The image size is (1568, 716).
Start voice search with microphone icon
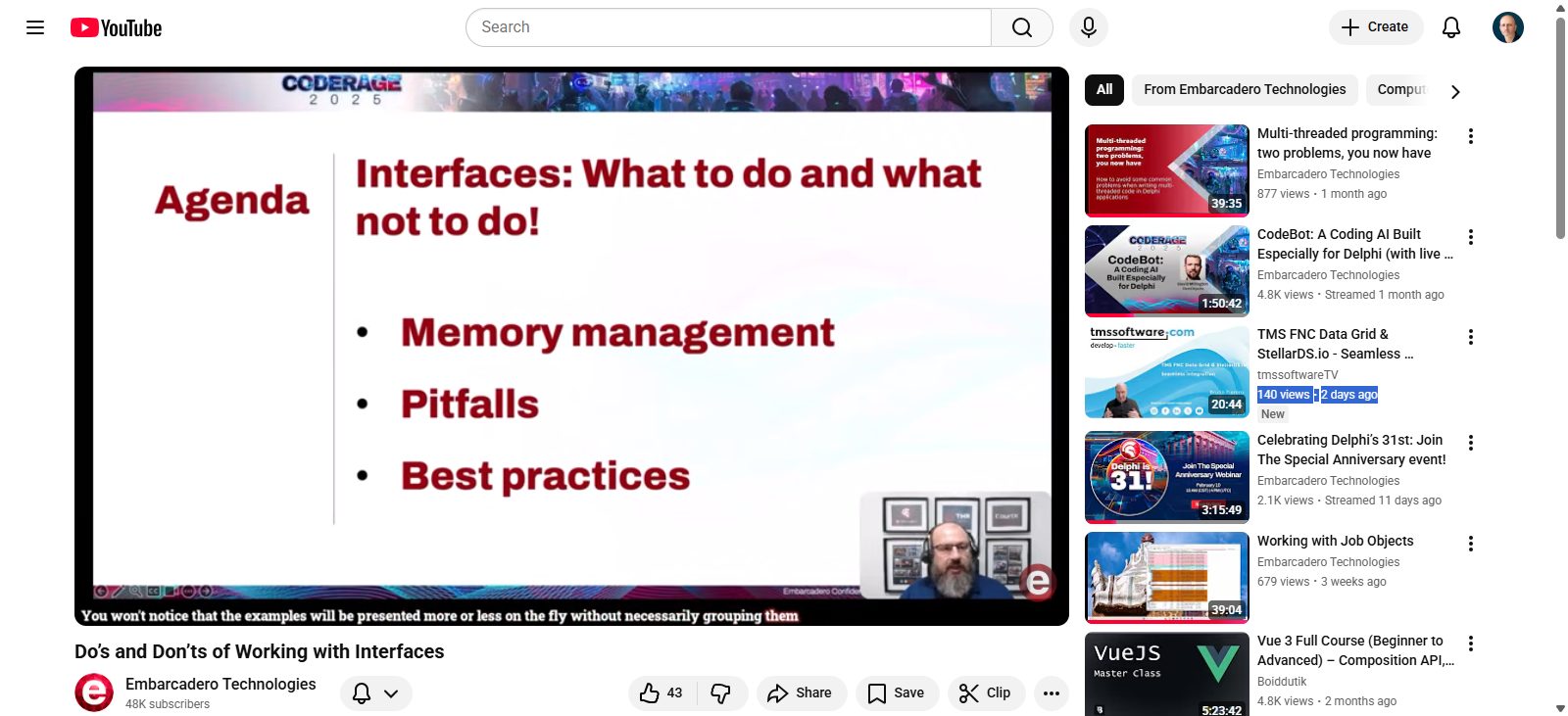pos(1089,27)
